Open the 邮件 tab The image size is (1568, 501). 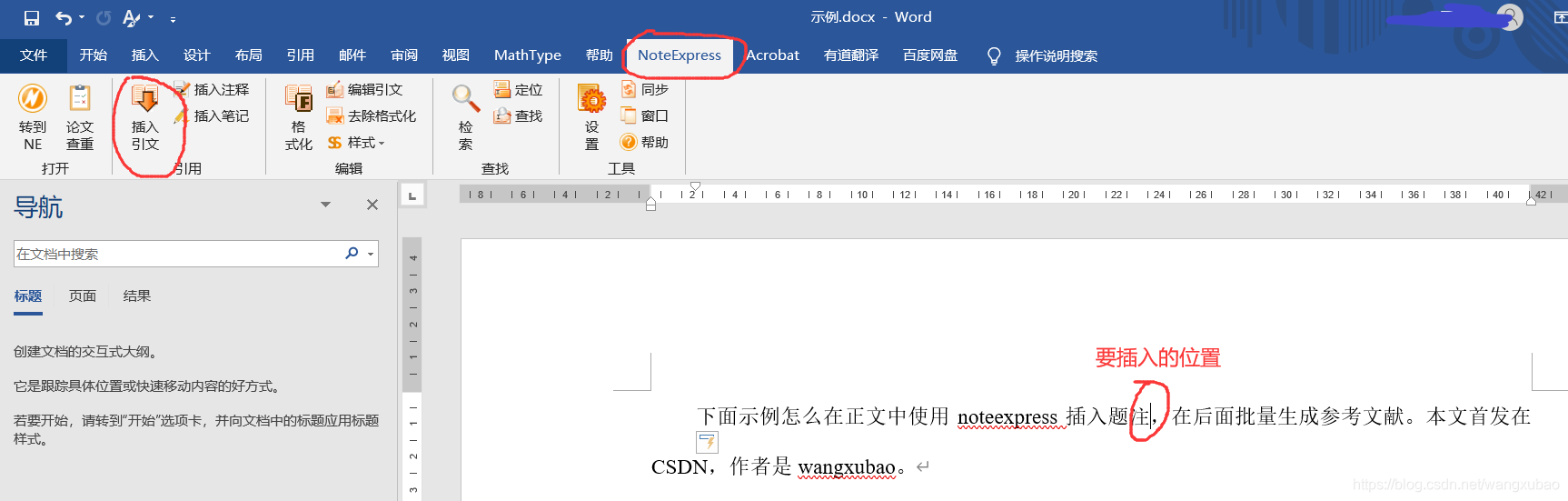point(352,55)
